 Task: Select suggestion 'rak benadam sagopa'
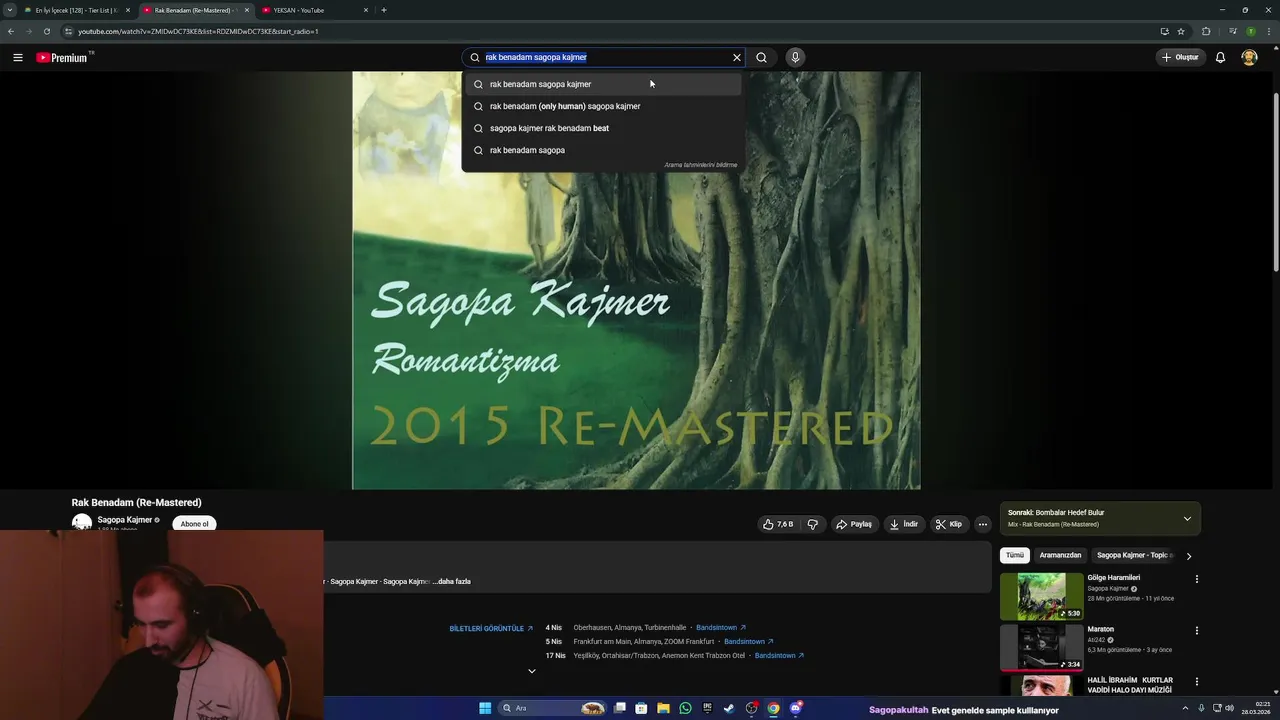[x=602, y=150]
